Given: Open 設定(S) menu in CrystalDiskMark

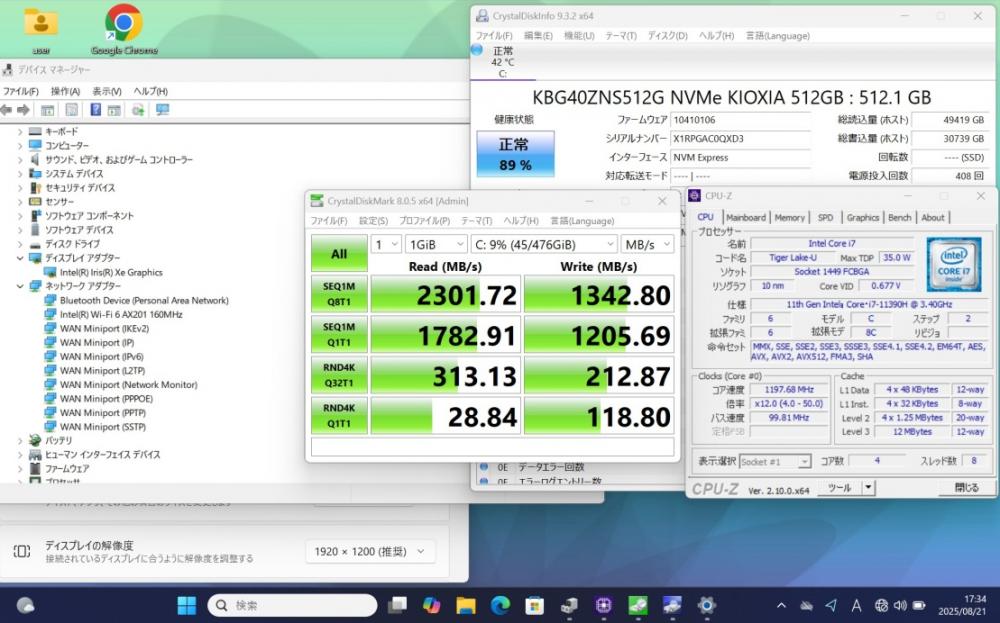Looking at the screenshot, I should coord(373,221).
